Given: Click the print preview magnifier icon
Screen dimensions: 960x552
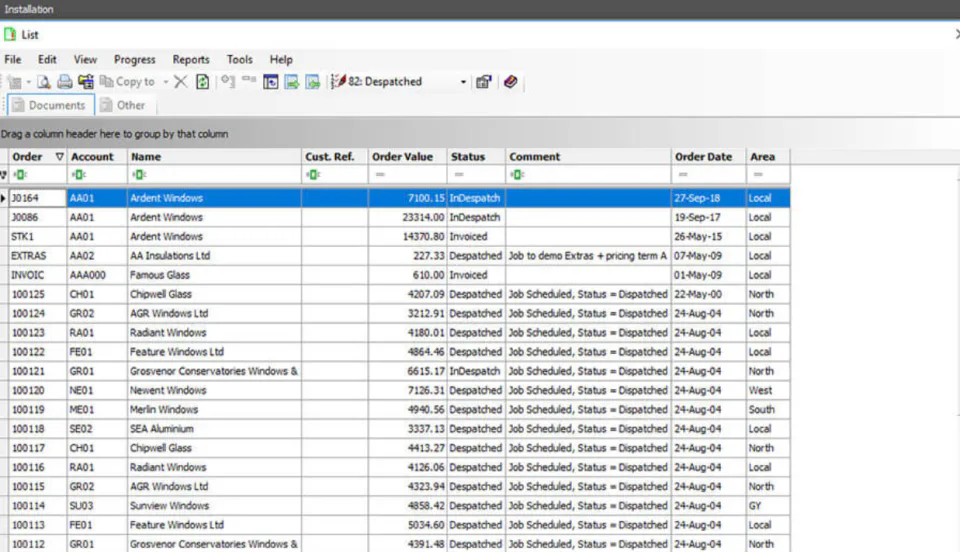Looking at the screenshot, I should [x=43, y=81].
